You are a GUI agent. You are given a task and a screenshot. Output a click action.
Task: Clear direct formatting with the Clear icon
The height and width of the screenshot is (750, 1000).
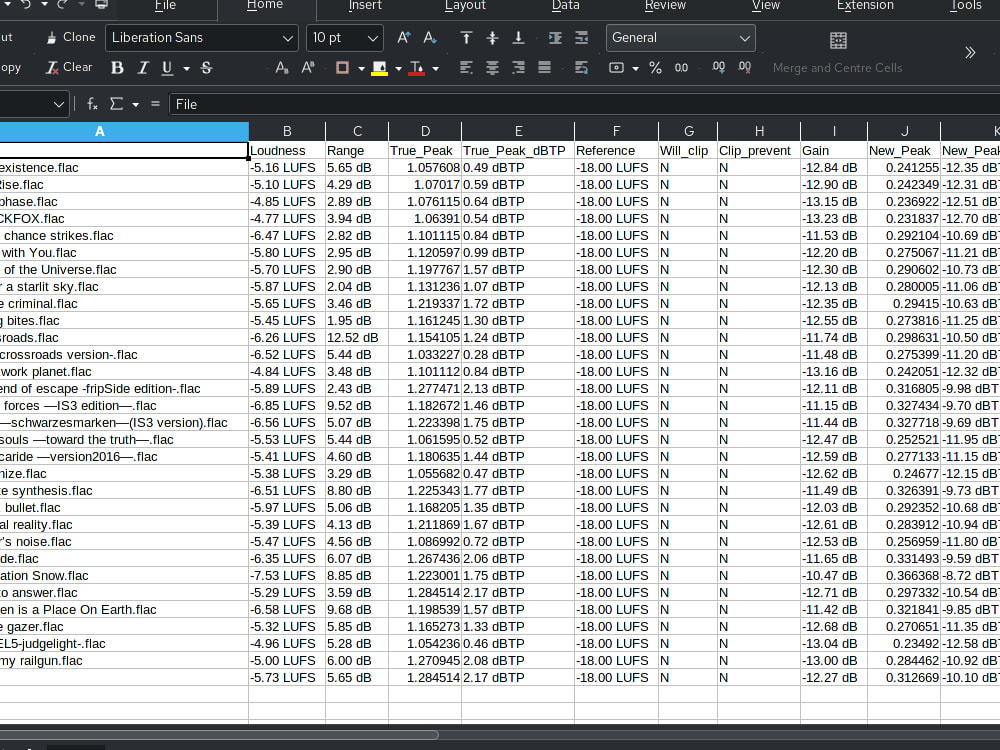coord(68,67)
